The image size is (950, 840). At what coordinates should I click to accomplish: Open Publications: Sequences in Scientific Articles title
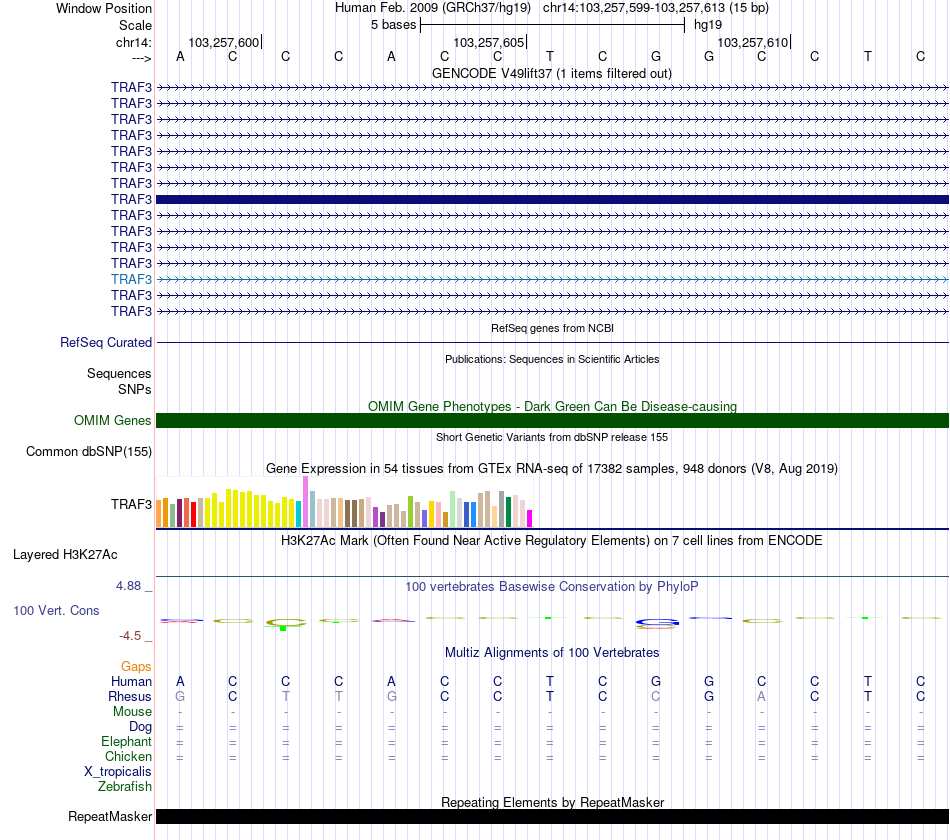click(552, 359)
